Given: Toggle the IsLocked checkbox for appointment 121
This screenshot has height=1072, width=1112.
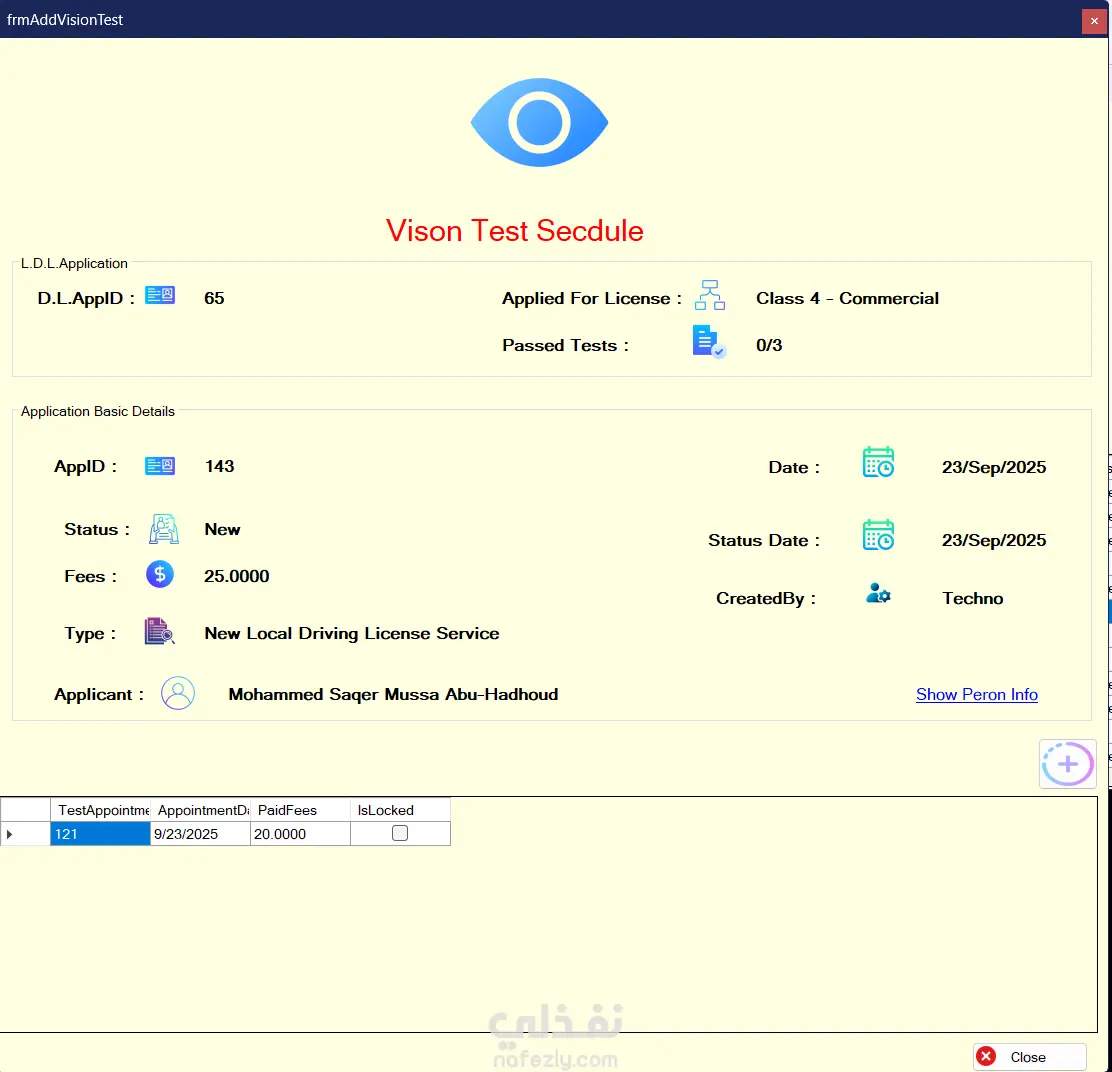Looking at the screenshot, I should 400,833.
